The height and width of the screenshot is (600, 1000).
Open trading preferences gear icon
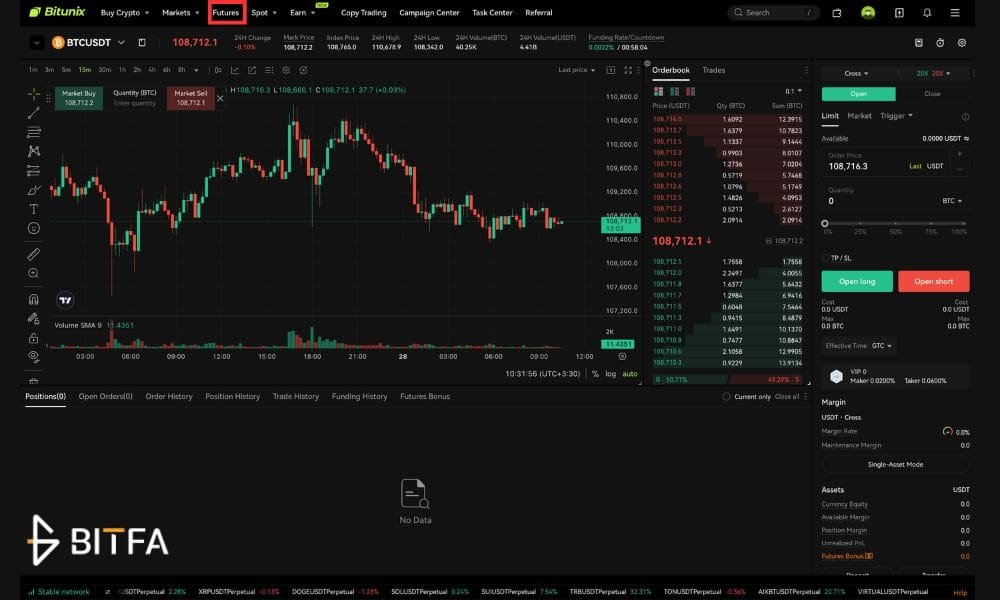962,43
